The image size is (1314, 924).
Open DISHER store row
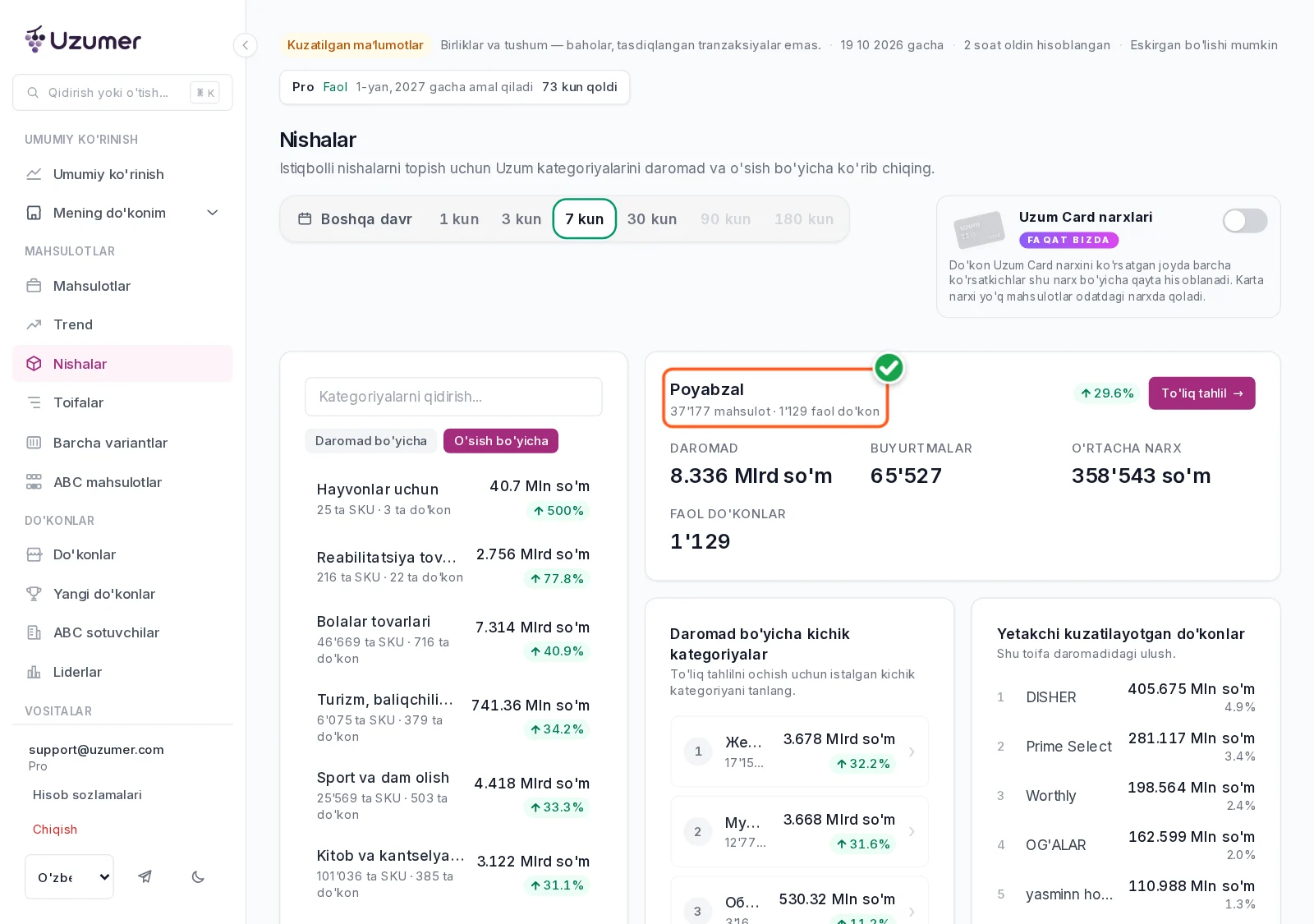pos(1126,697)
